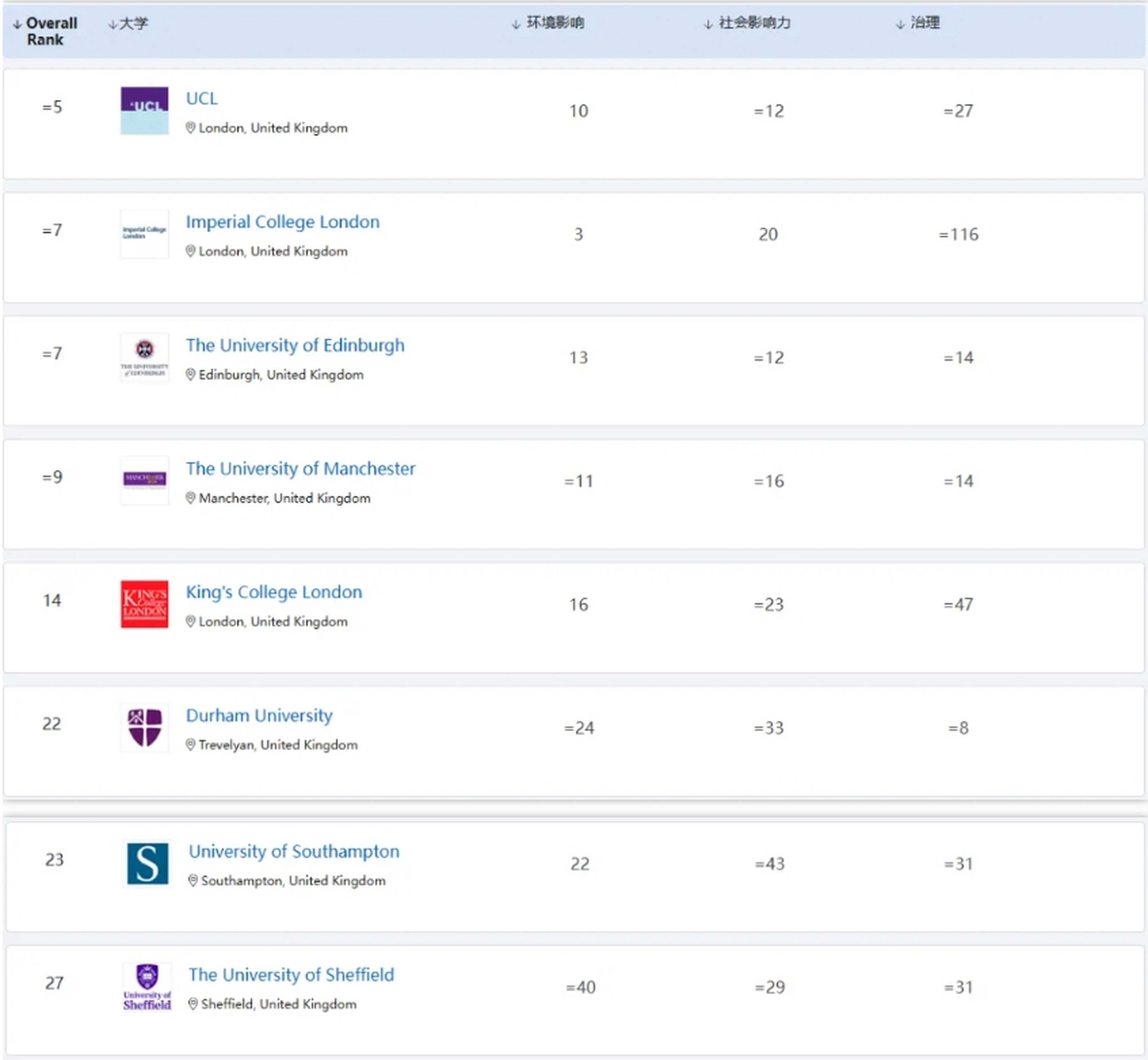Click UCL's overall rank '=5'
This screenshot has width=1148, height=1060.
pos(52,107)
